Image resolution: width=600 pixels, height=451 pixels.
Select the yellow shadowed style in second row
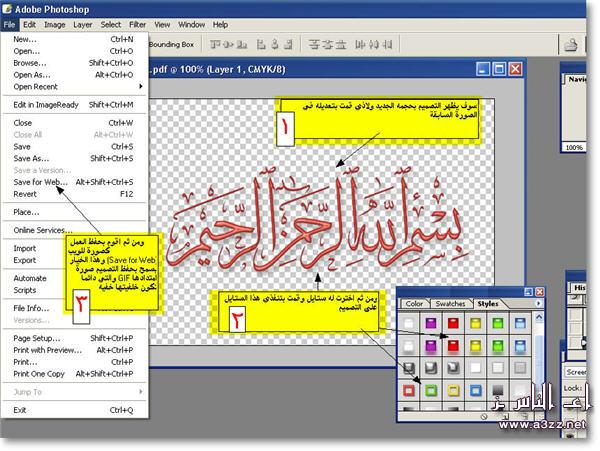(x=475, y=346)
